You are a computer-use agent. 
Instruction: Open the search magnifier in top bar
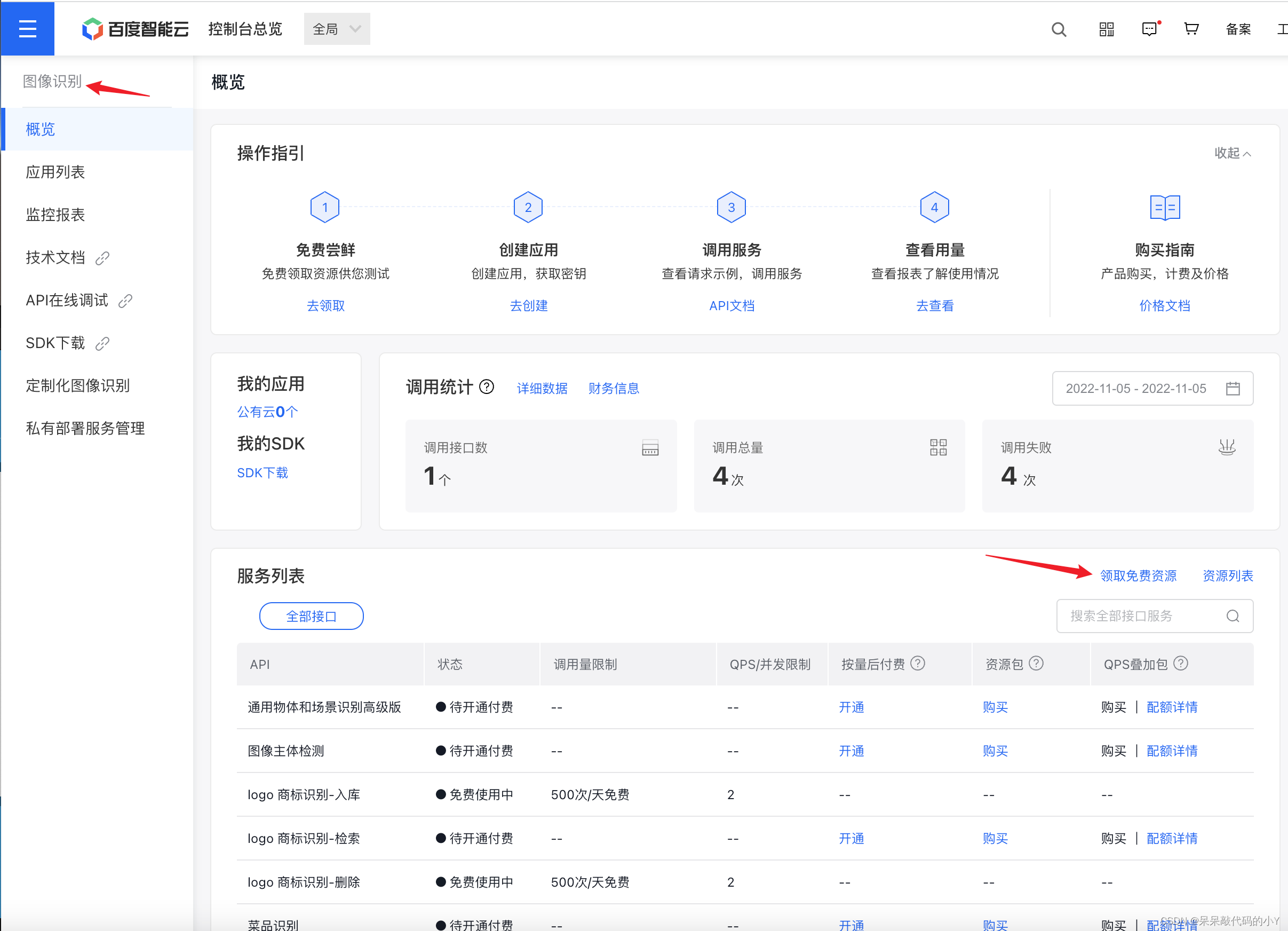pos(1059,29)
